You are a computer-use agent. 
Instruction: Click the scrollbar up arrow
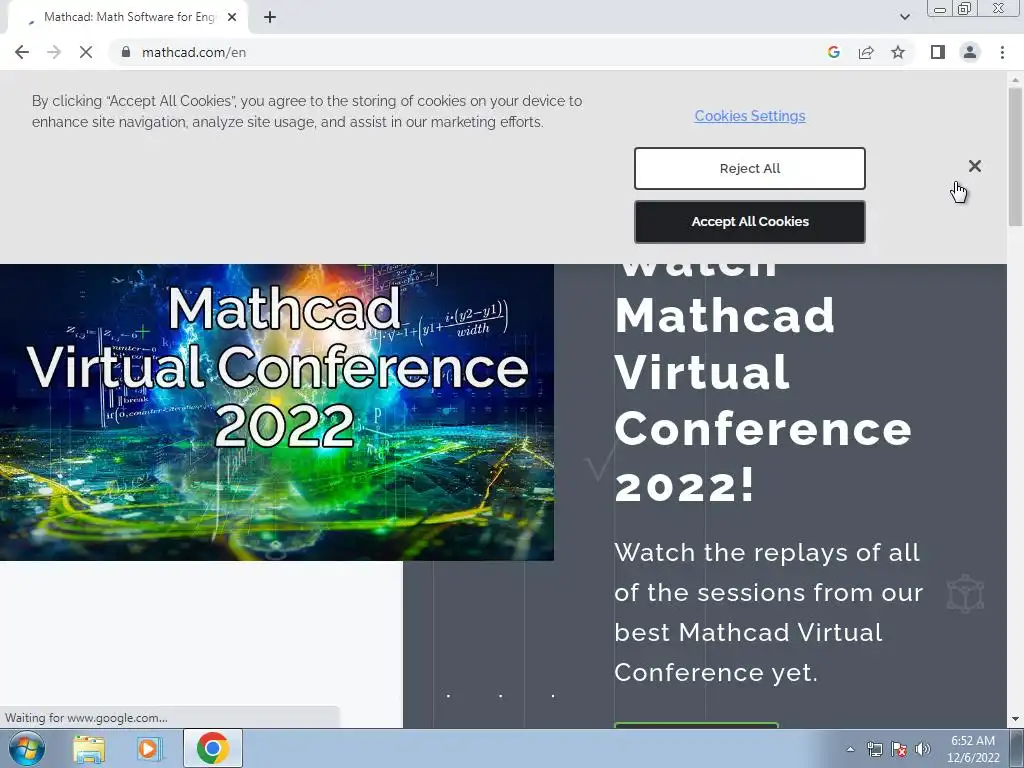[1015, 79]
